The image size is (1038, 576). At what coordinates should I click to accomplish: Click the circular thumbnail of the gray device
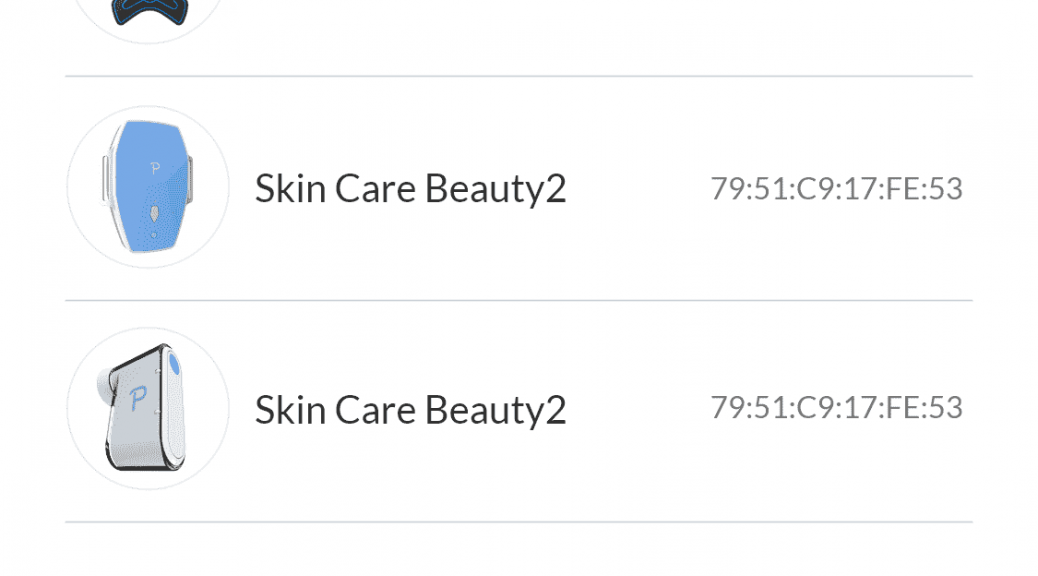[148, 408]
